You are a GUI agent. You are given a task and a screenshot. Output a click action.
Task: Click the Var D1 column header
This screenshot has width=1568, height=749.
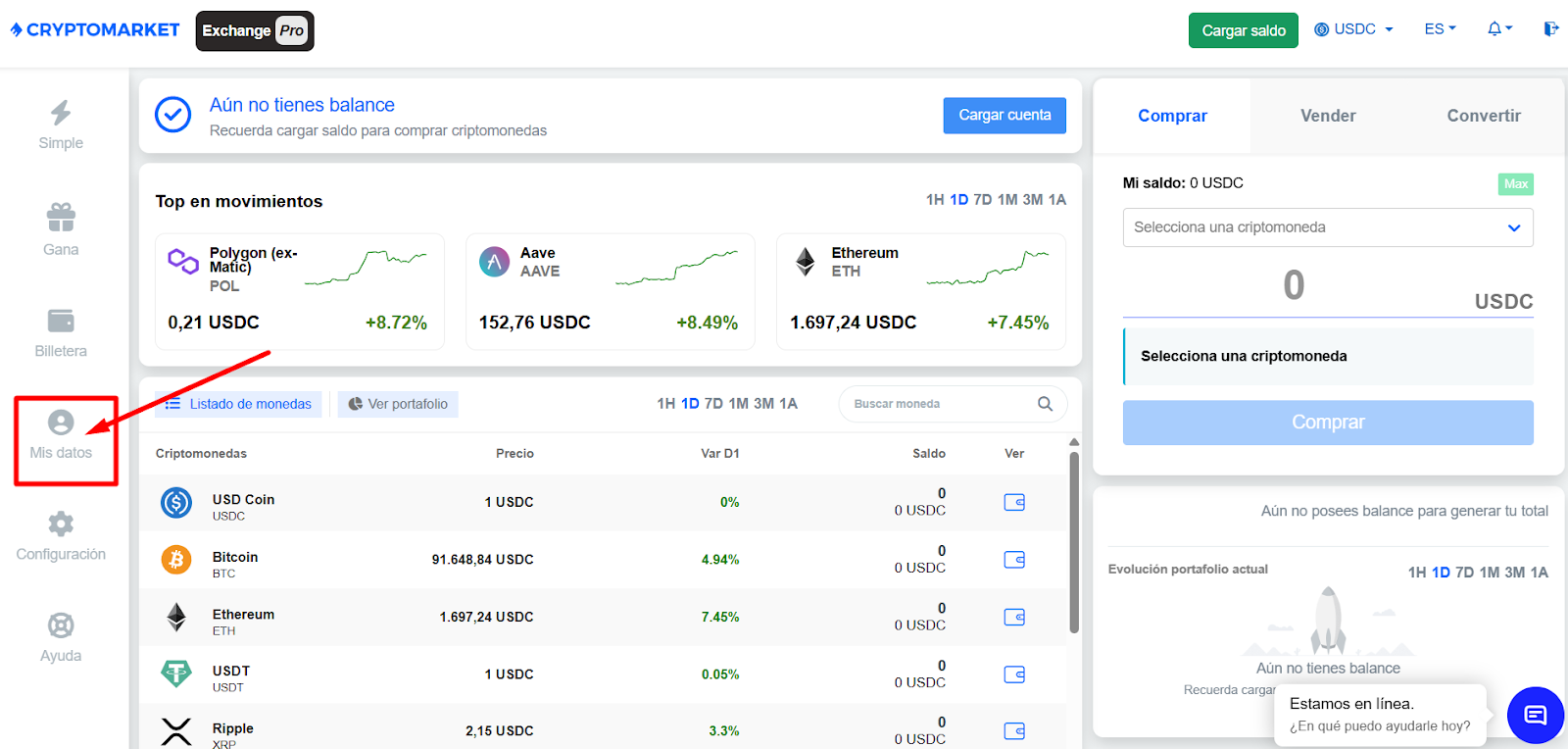tap(720, 454)
